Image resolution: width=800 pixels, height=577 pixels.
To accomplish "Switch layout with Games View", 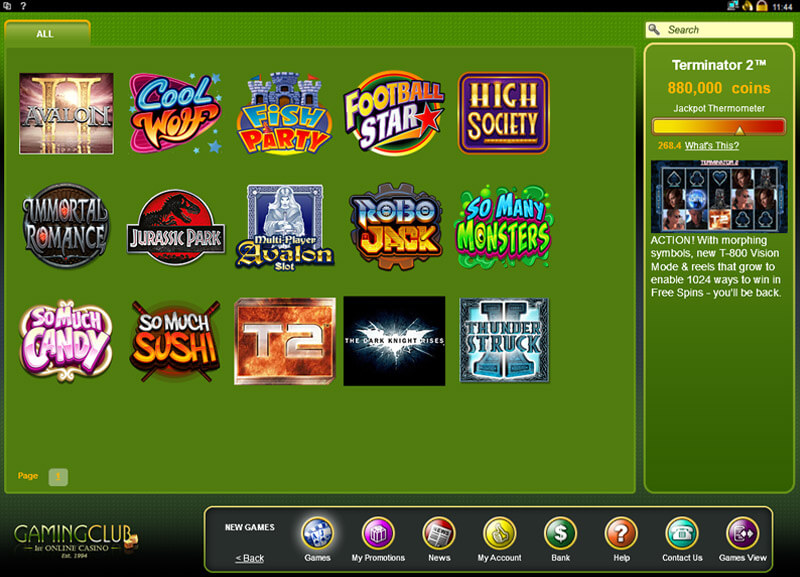I will pyautogui.click(x=742, y=534).
